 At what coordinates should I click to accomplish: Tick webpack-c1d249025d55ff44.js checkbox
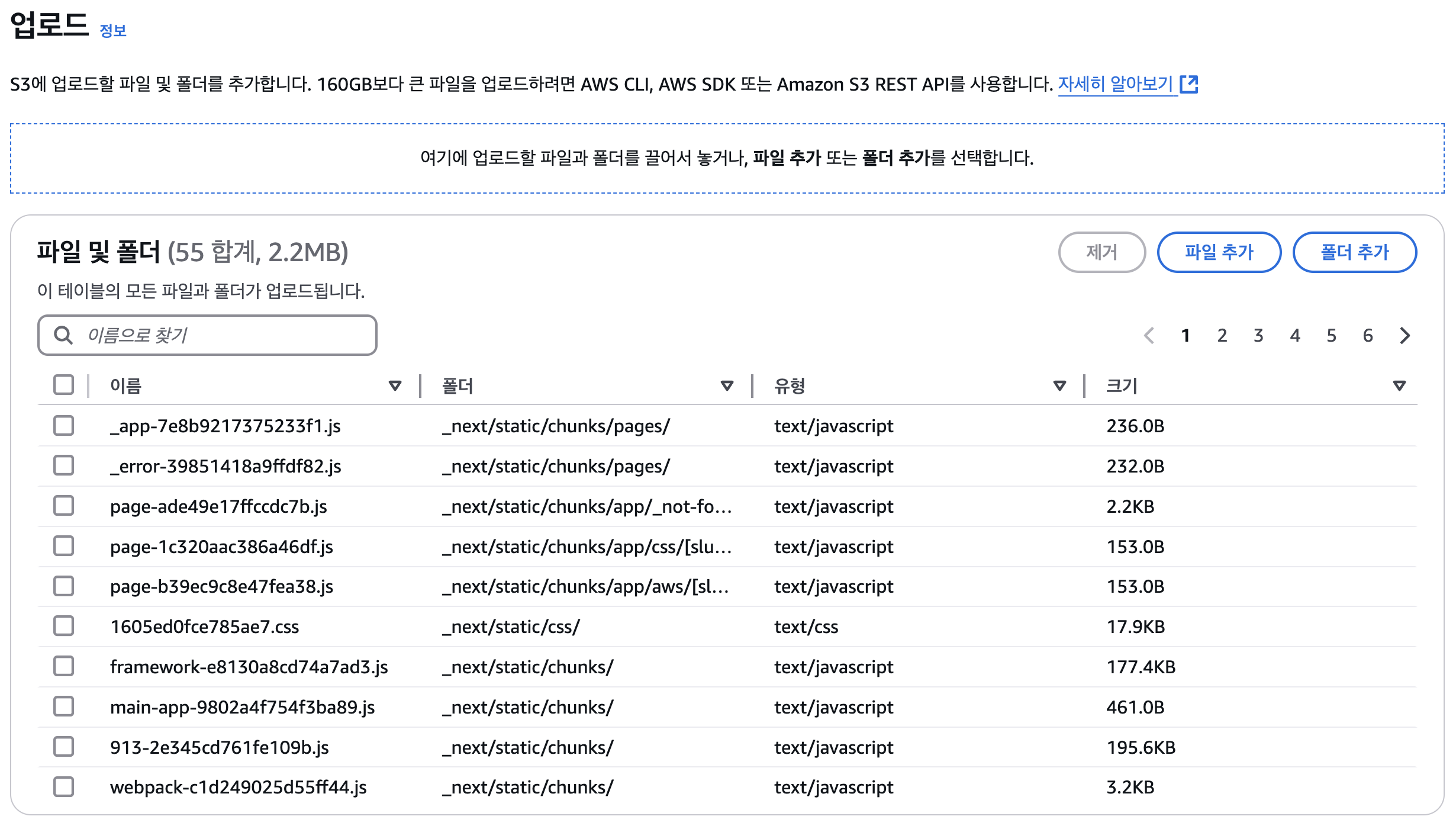coord(63,787)
